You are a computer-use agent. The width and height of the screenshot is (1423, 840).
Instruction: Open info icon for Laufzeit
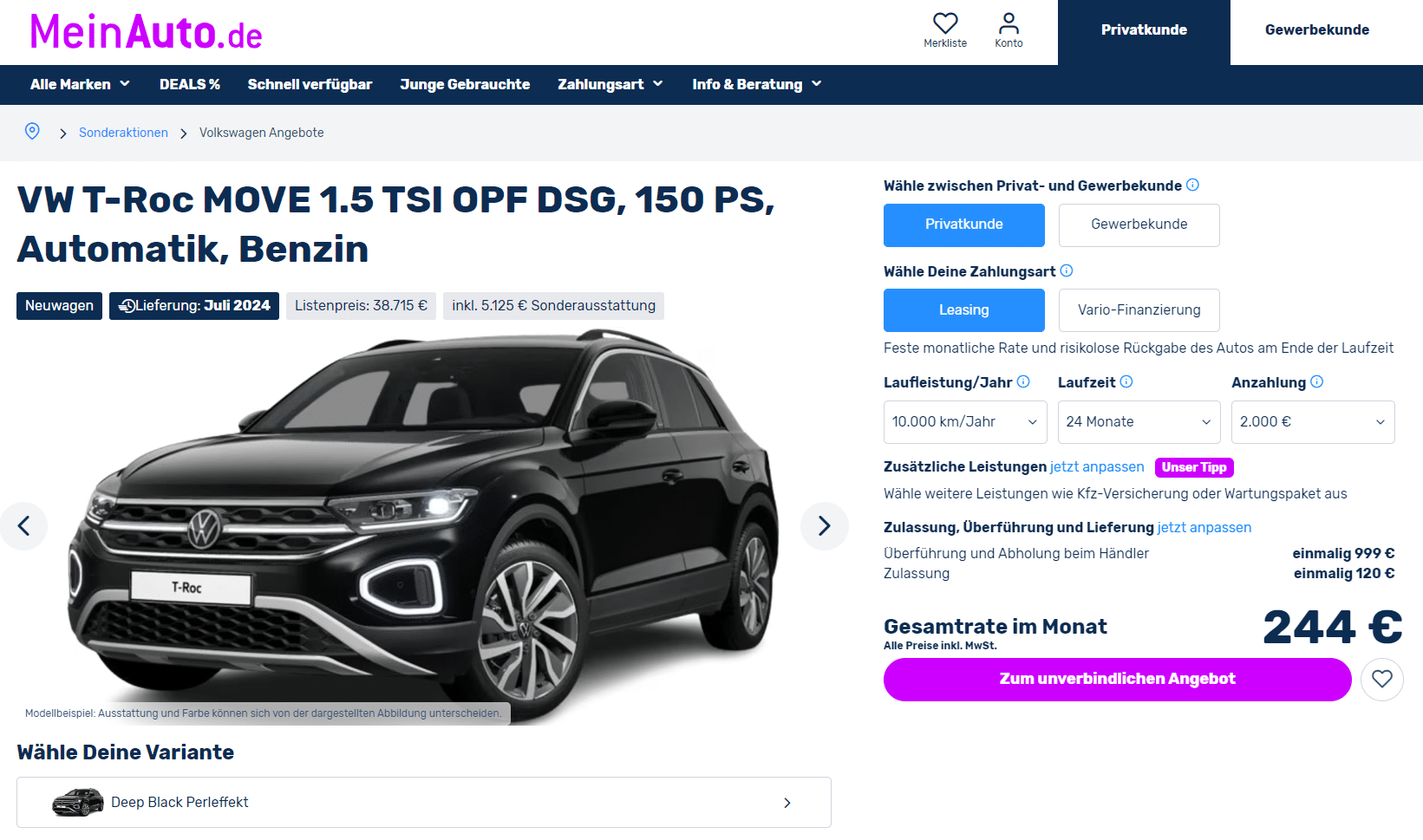pyautogui.click(x=1126, y=381)
